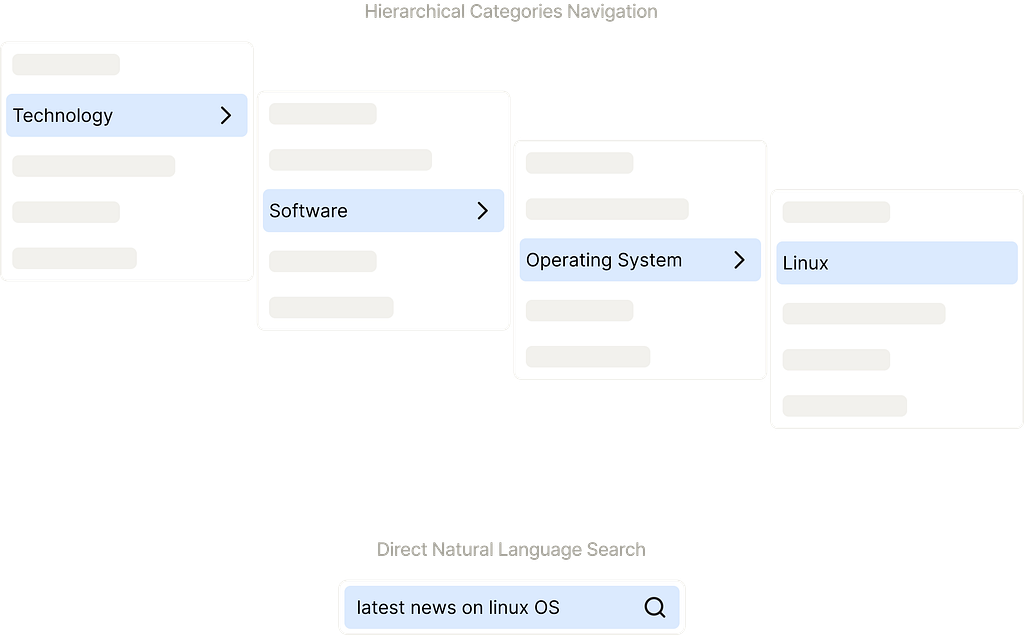Select the last item in the Software panel
This screenshot has width=1024, height=635.
coord(331,307)
